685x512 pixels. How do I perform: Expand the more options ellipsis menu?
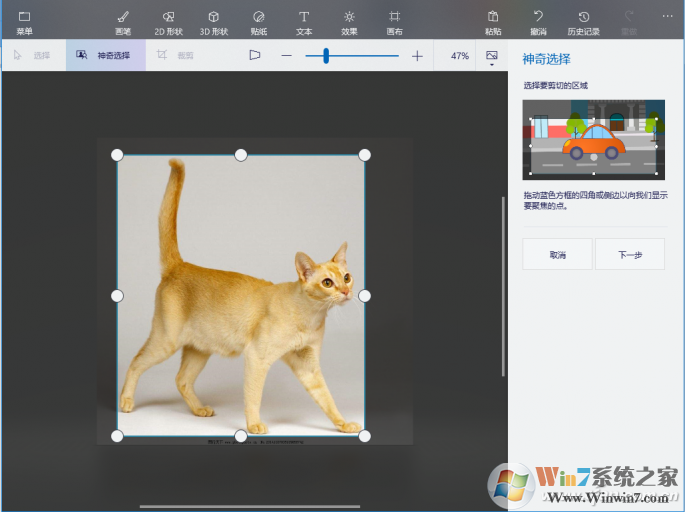668,16
